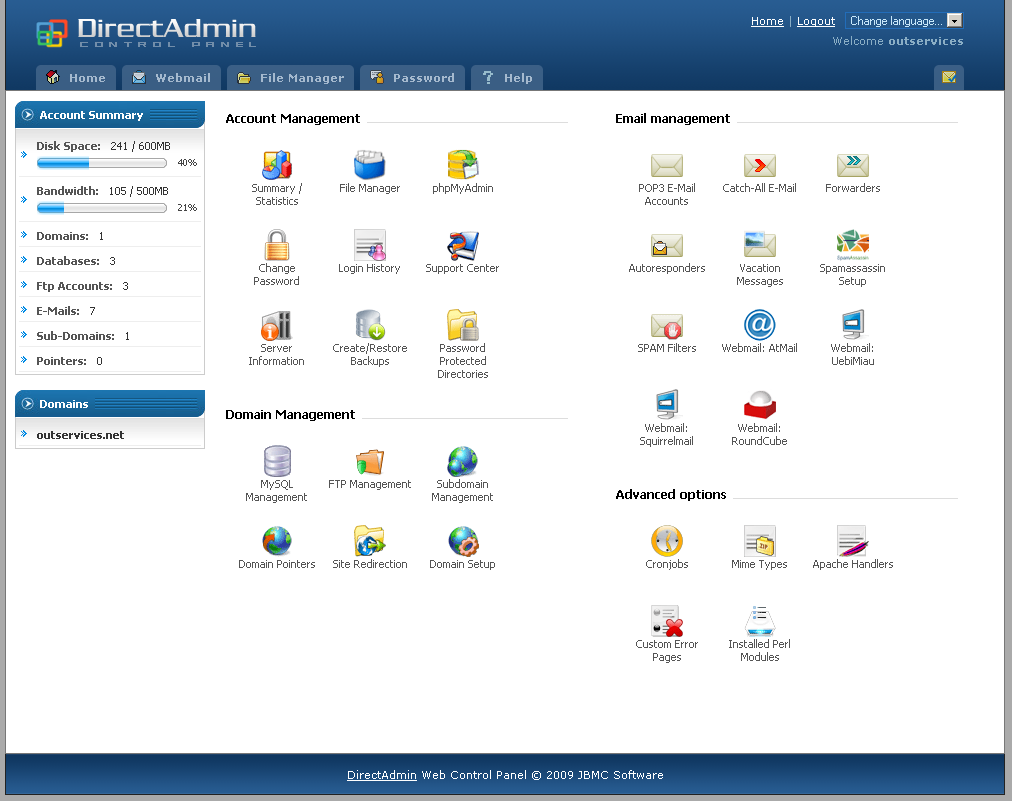
Task: Open the Custom Error Pages icon
Action: click(x=667, y=622)
